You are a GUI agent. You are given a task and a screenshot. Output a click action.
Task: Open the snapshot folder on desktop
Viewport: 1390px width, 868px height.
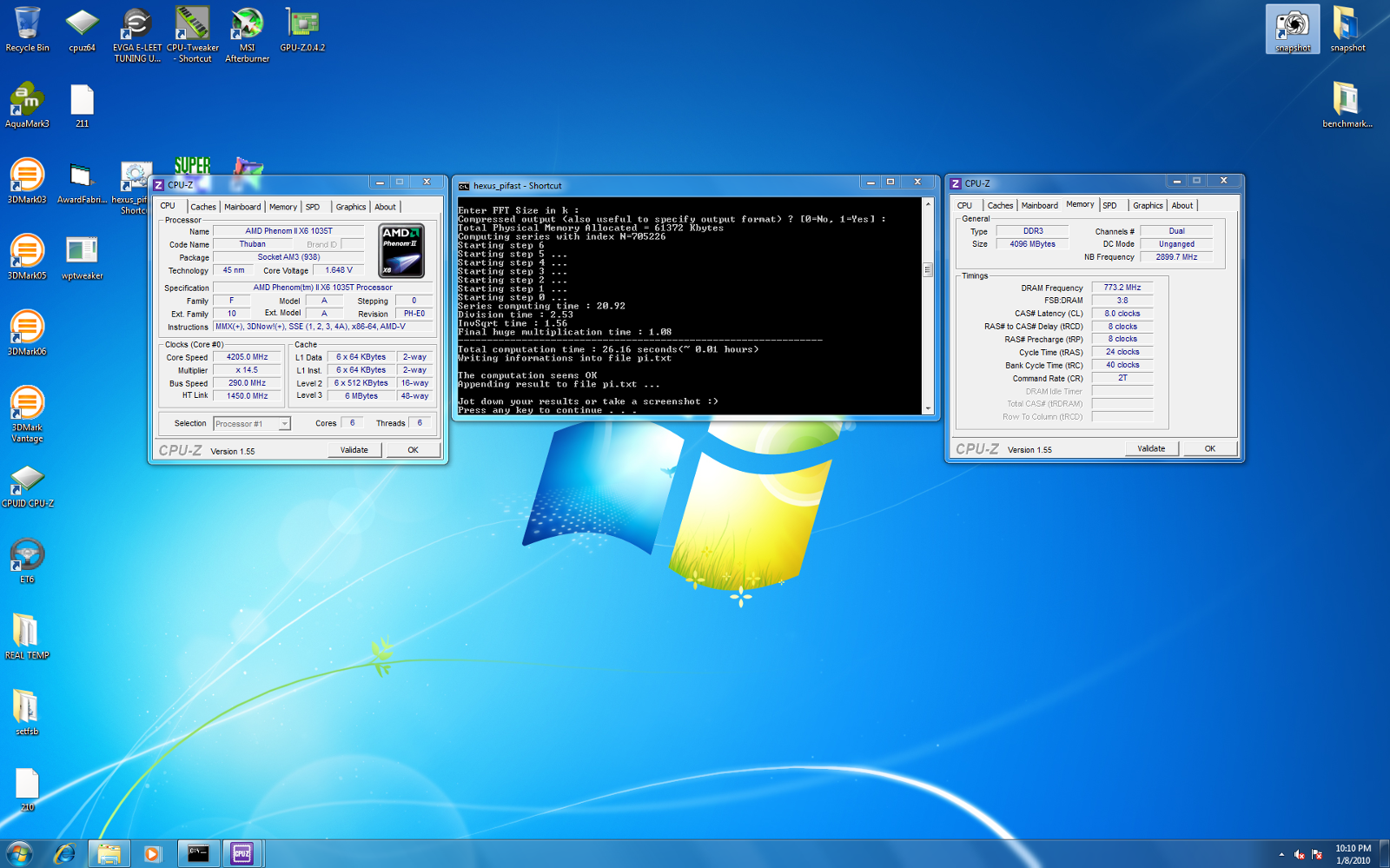[x=1347, y=30]
